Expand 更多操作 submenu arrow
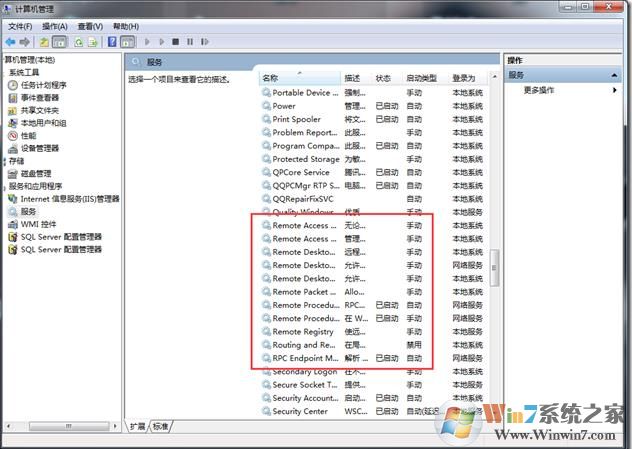 pyautogui.click(x=614, y=90)
